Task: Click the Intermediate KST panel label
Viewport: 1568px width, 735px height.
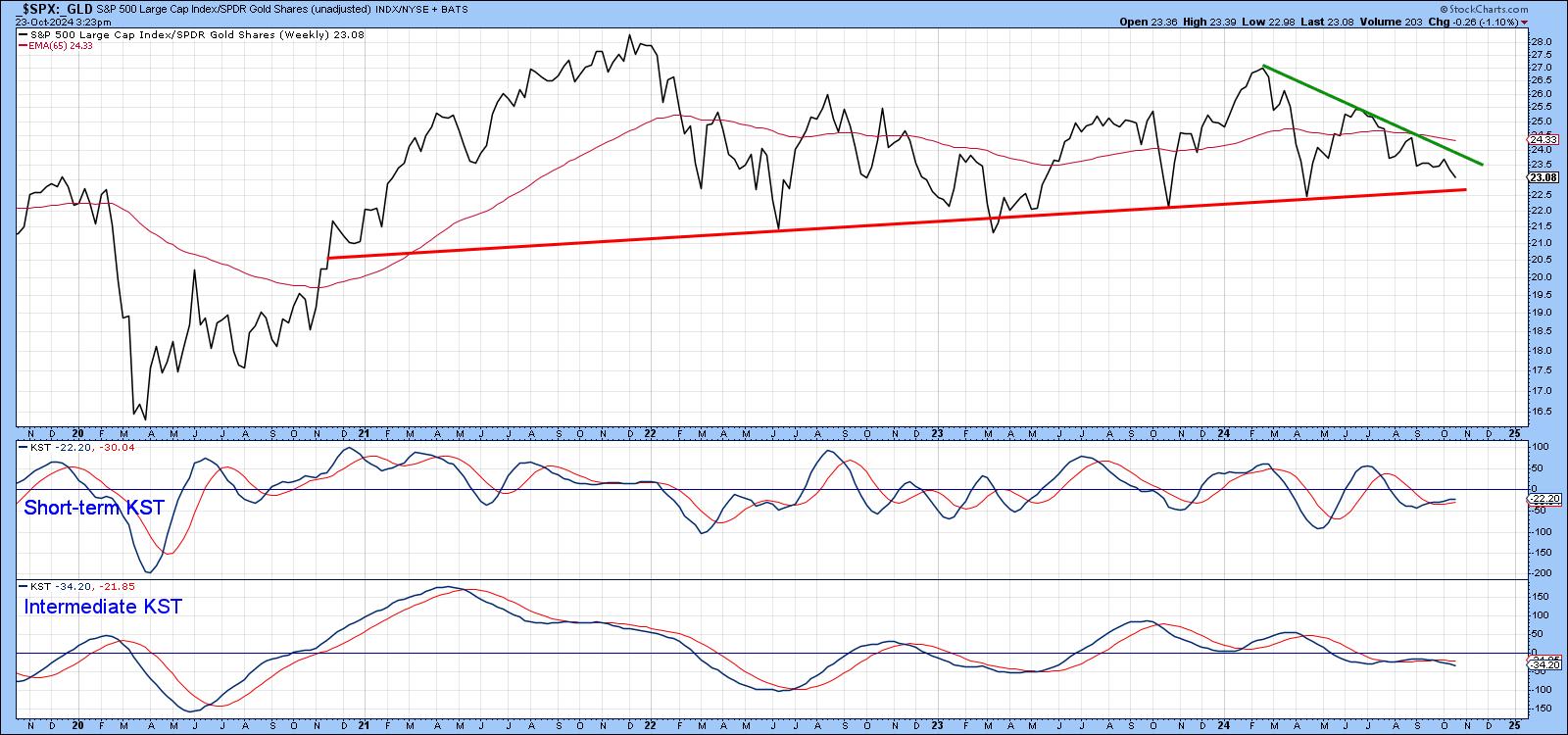Action: pos(102,607)
